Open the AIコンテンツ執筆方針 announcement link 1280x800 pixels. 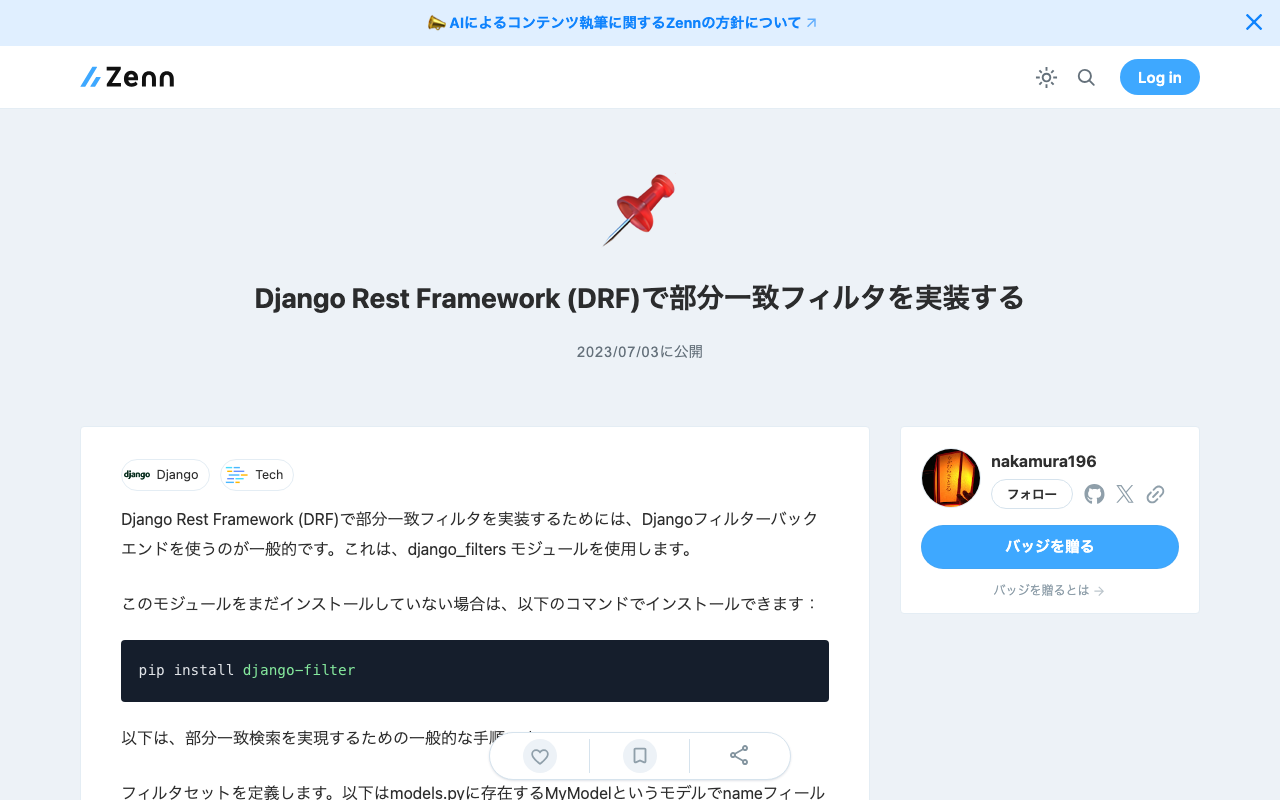pos(622,22)
